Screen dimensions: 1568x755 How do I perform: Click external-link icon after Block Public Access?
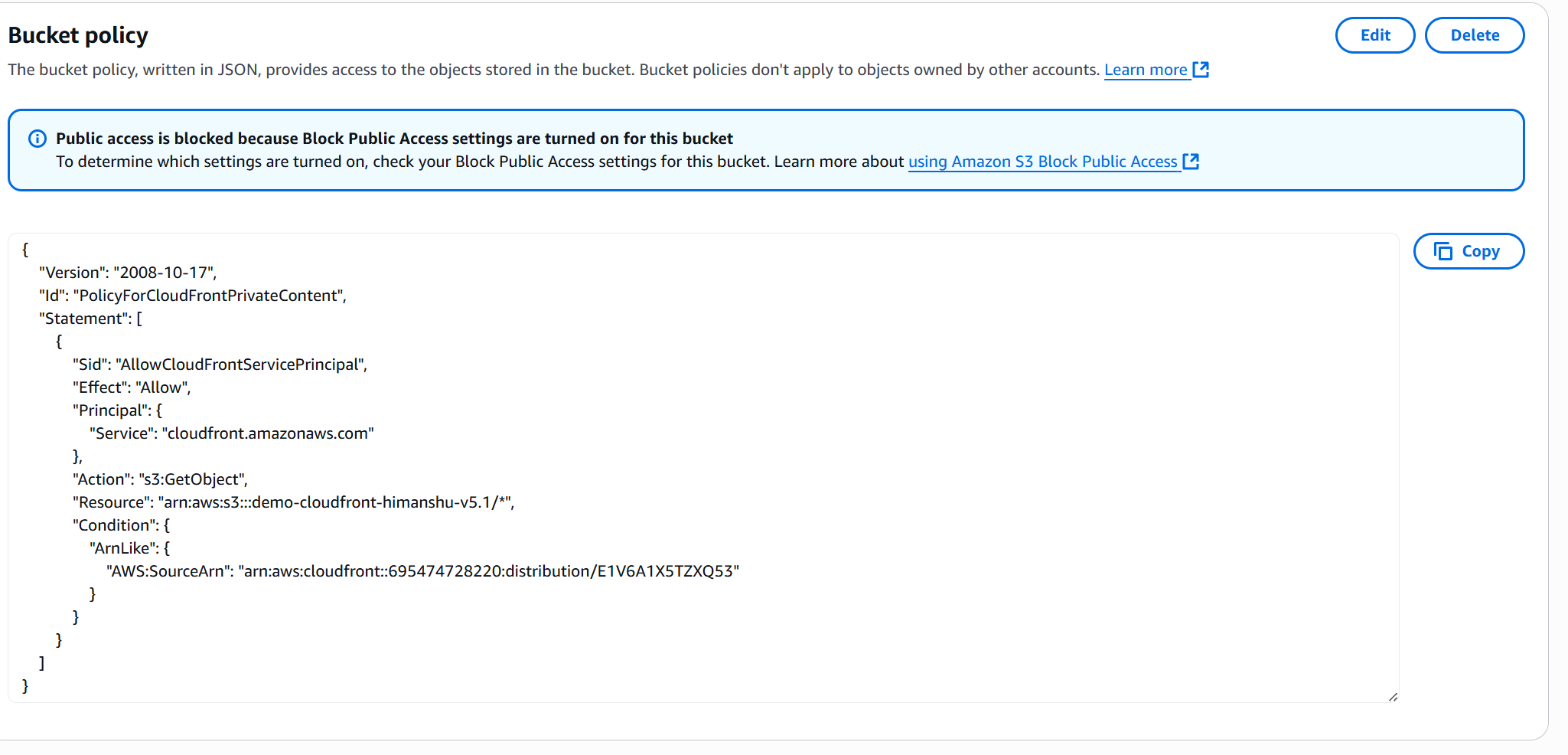(1191, 162)
